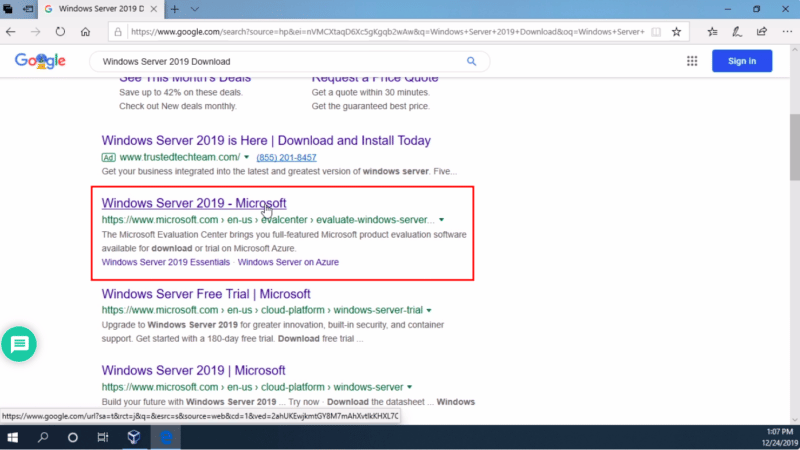
Task: Click the Google search magnifier icon
Action: [x=472, y=61]
